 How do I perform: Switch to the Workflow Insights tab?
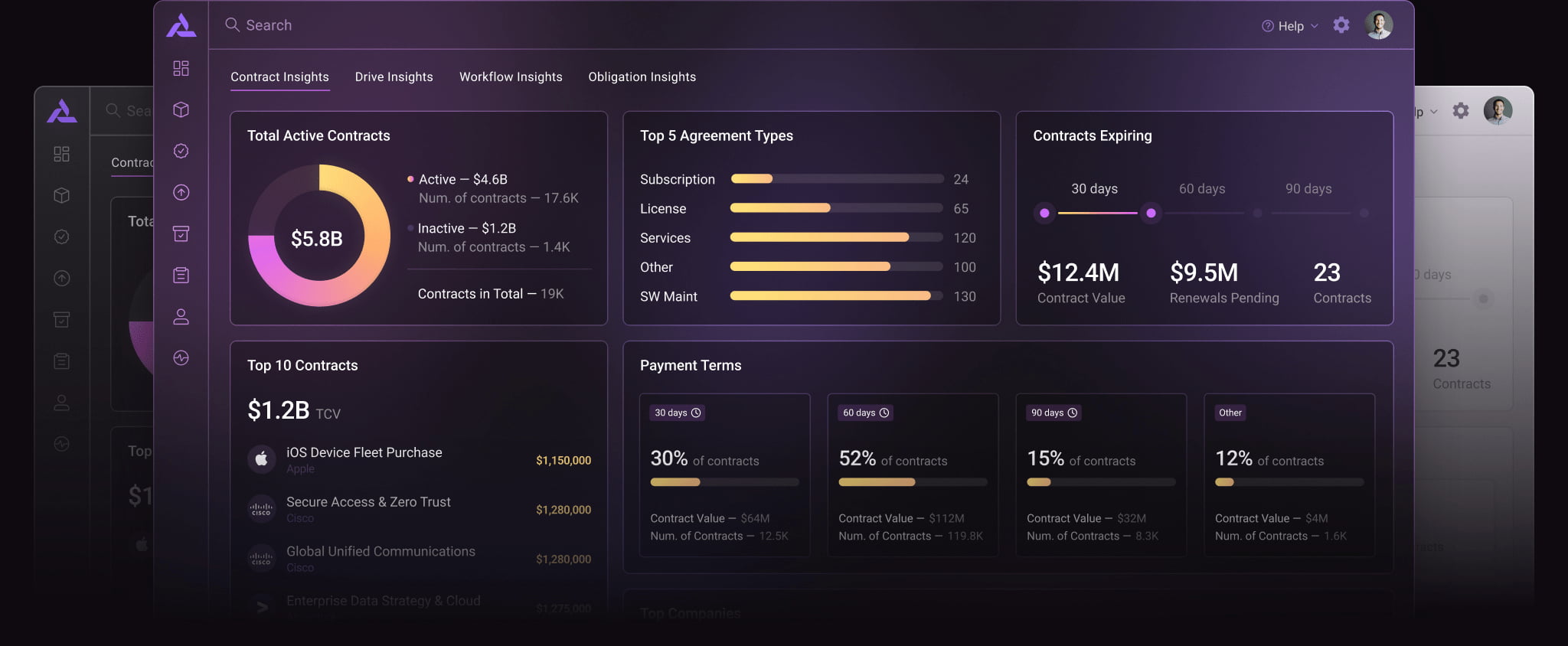click(x=511, y=77)
